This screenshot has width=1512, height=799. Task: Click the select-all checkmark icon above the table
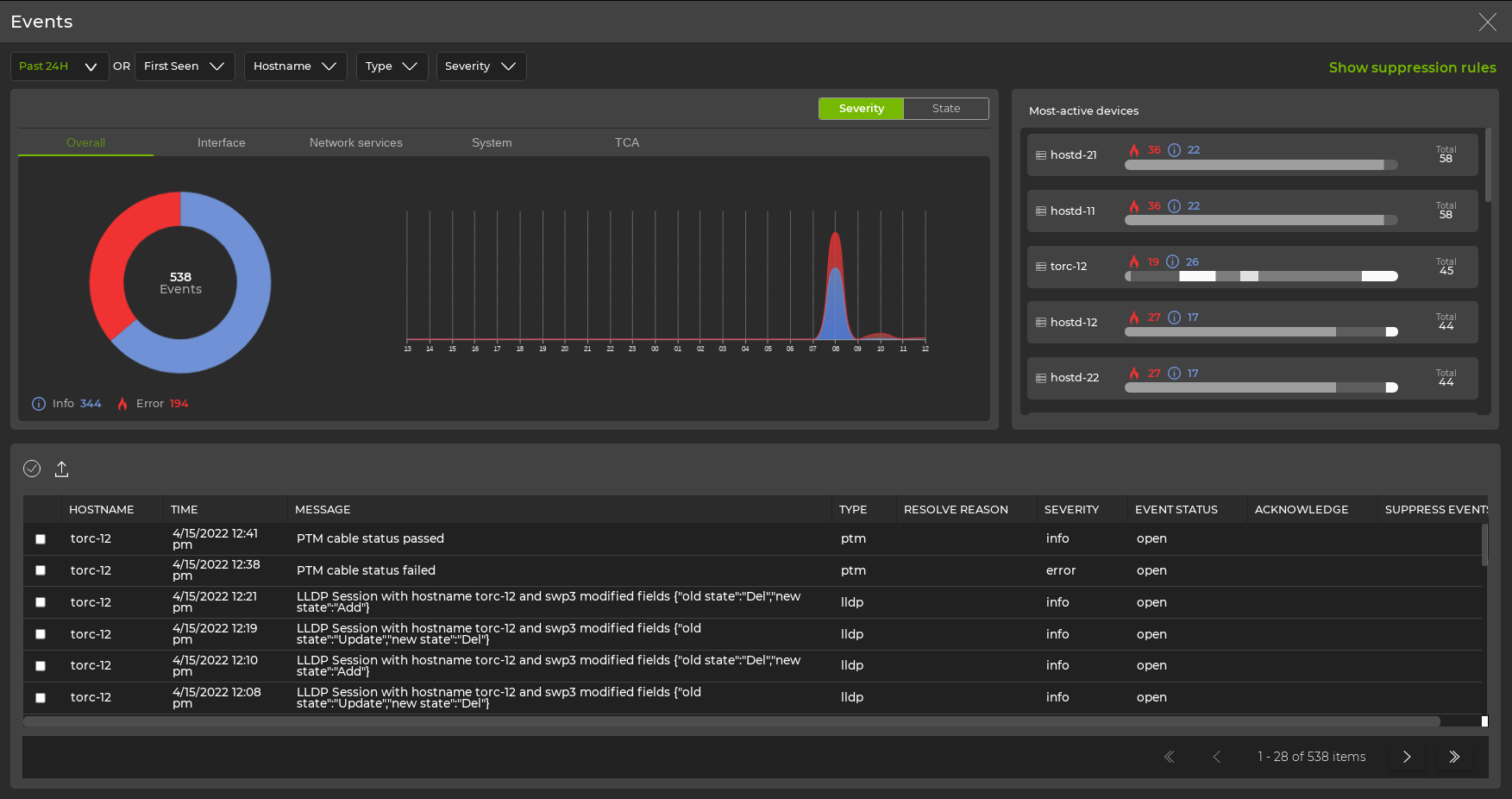(32, 469)
